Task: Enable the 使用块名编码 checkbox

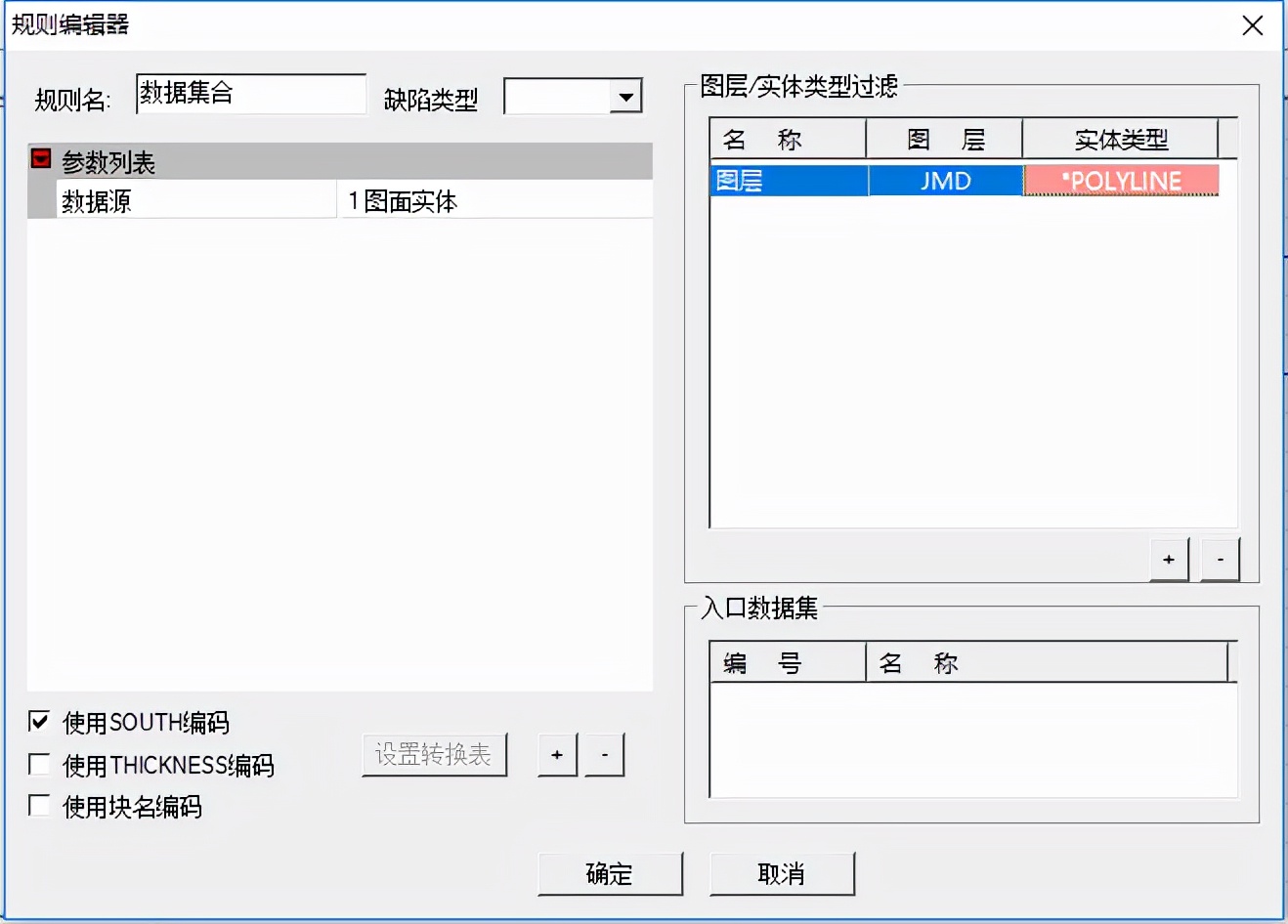Action: point(39,806)
